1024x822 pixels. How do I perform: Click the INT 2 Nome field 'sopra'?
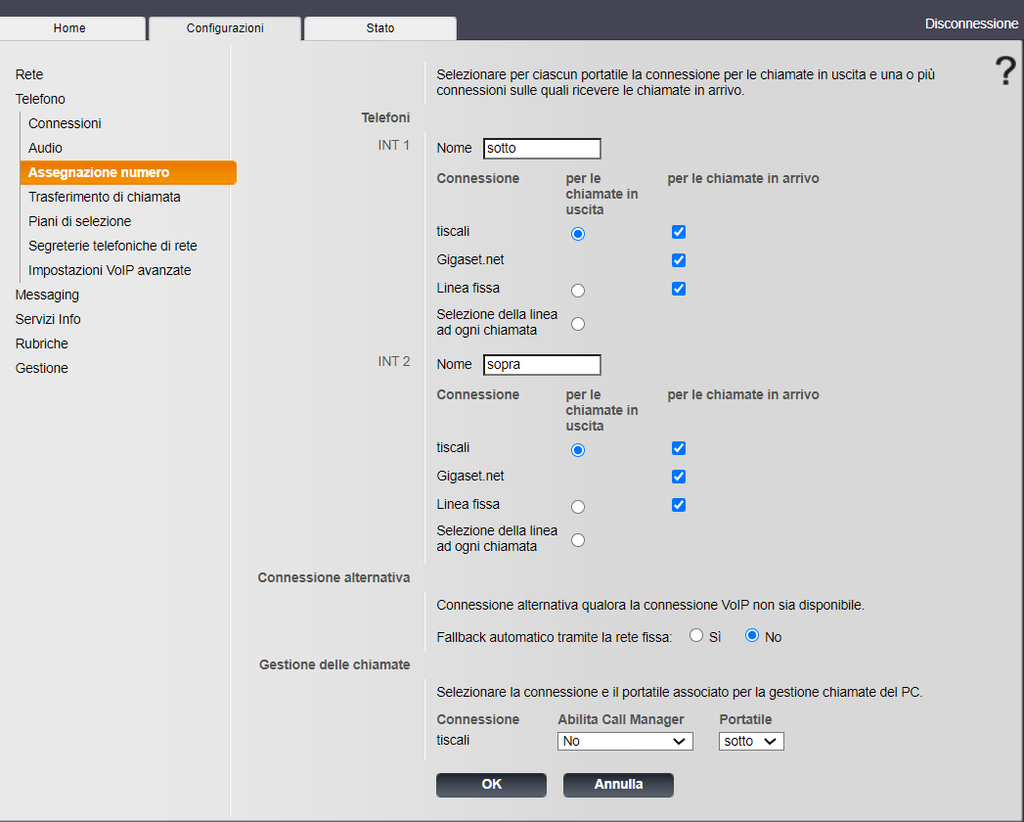[542, 364]
